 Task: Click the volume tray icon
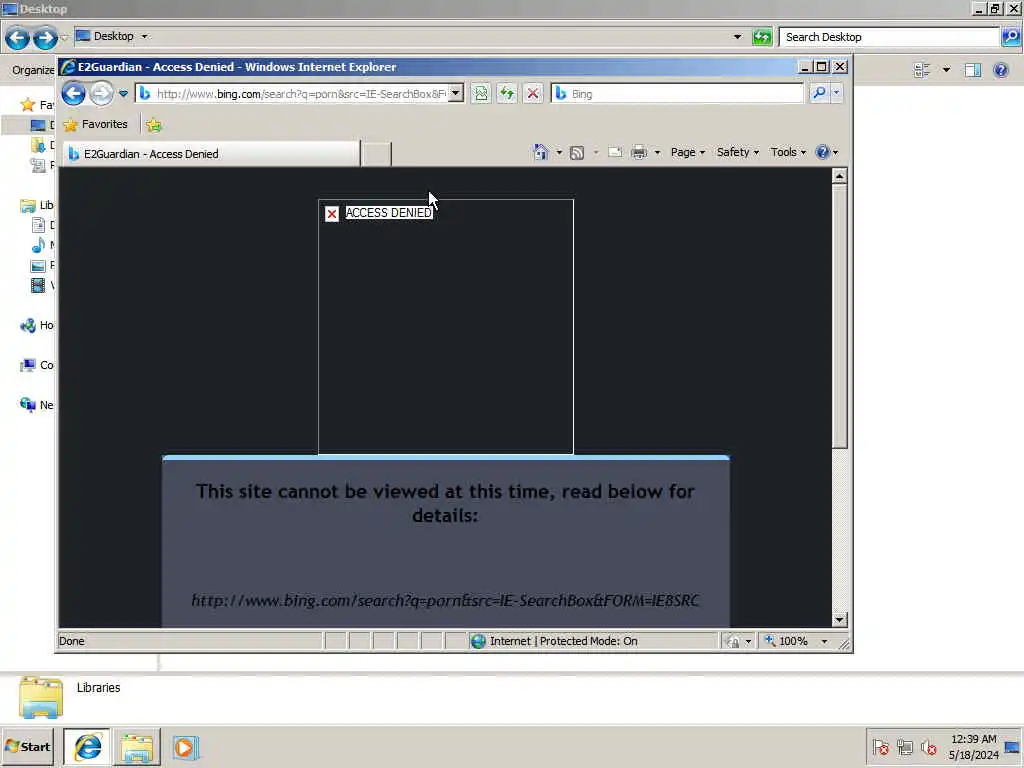click(x=929, y=747)
